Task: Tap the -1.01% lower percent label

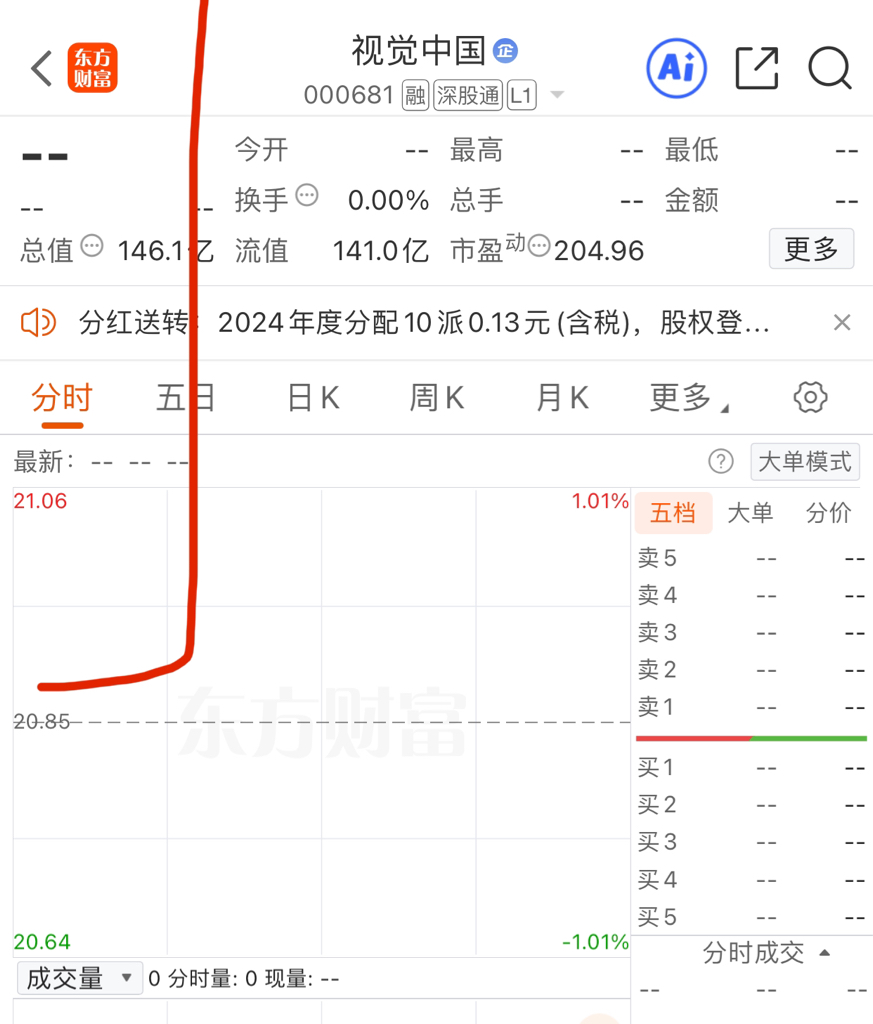Action: click(x=595, y=942)
